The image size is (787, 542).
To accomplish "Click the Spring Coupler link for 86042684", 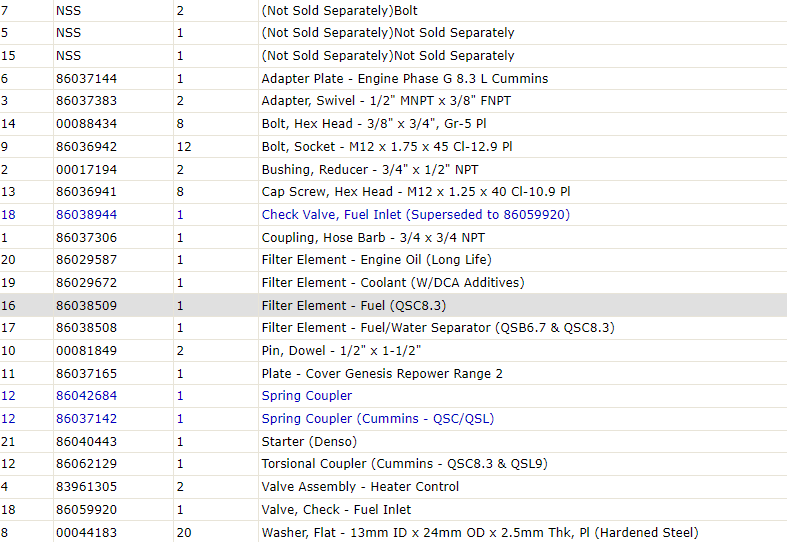I will coord(307,396).
